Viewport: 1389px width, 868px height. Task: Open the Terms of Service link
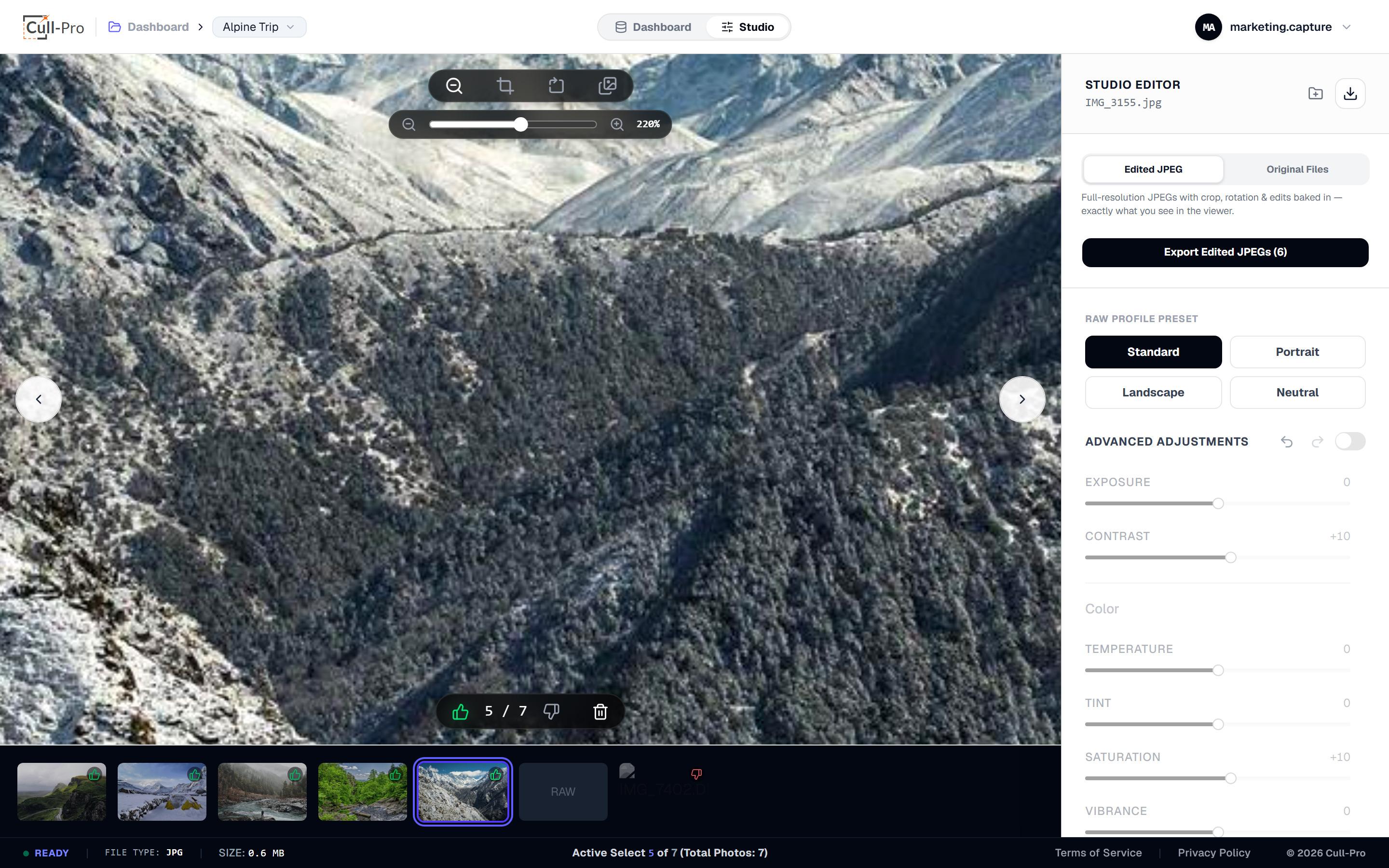[x=1098, y=853]
